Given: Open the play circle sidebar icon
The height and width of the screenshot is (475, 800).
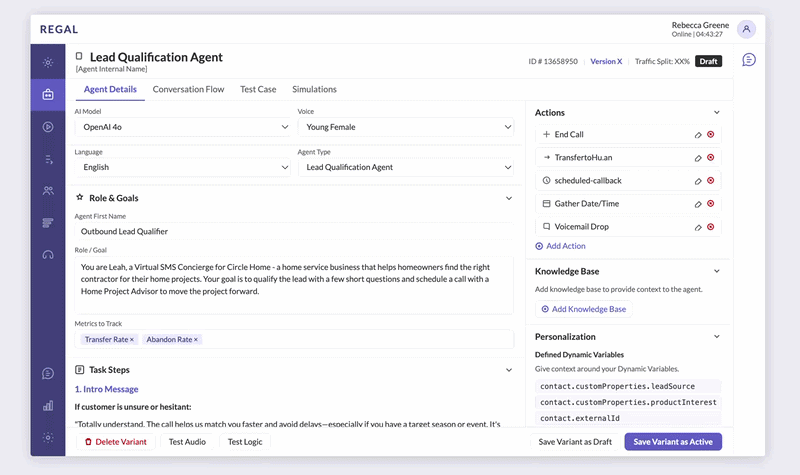Looking at the screenshot, I should 48,127.
